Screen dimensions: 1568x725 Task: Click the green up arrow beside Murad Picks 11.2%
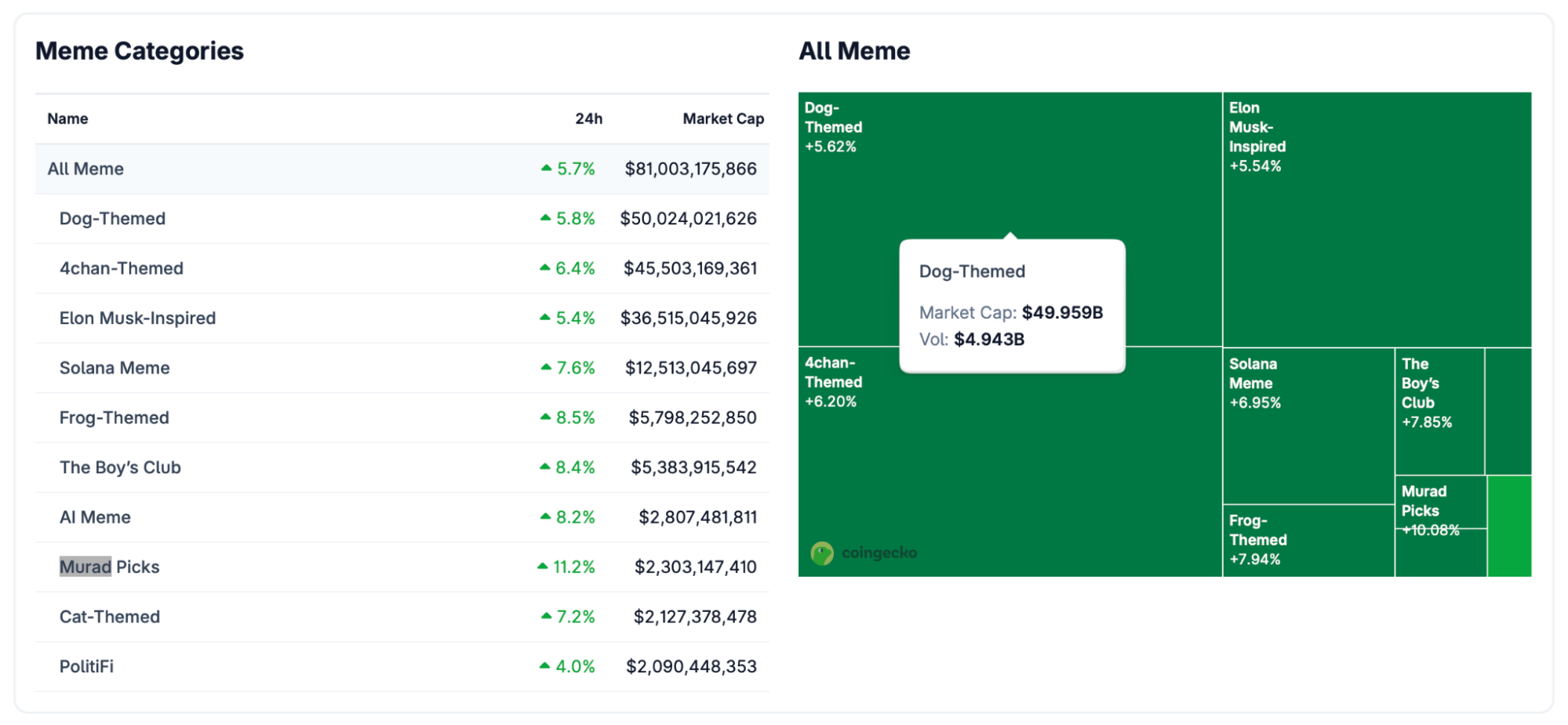pyautogui.click(x=542, y=567)
